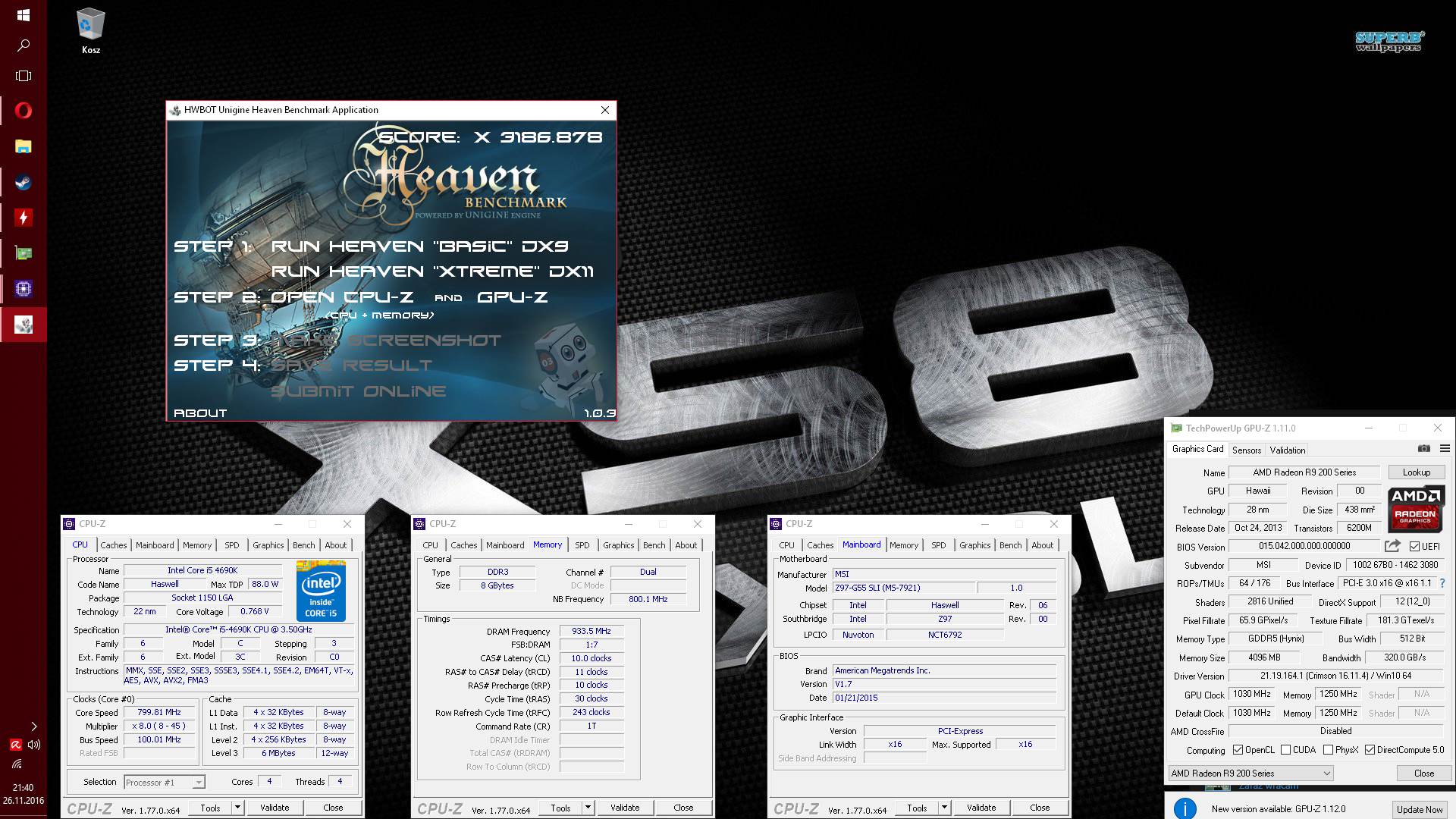Expand hidden tray icons chevron

[33, 726]
